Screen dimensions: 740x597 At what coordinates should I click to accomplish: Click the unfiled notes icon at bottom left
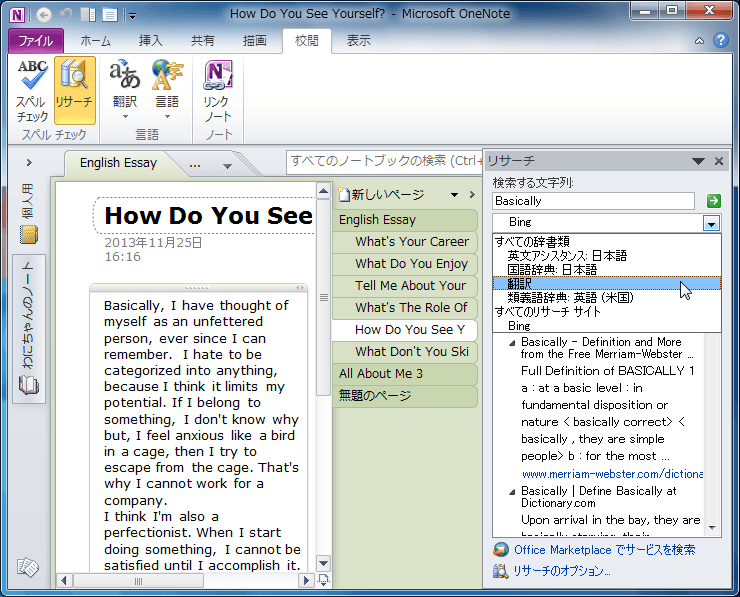[28, 567]
